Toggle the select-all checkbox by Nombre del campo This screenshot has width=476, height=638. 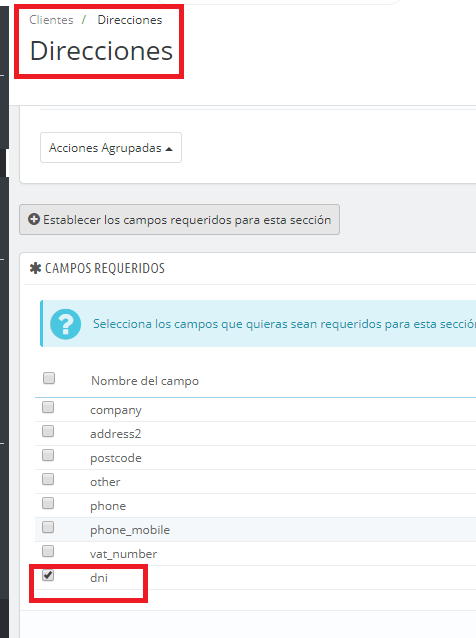[x=49, y=378]
